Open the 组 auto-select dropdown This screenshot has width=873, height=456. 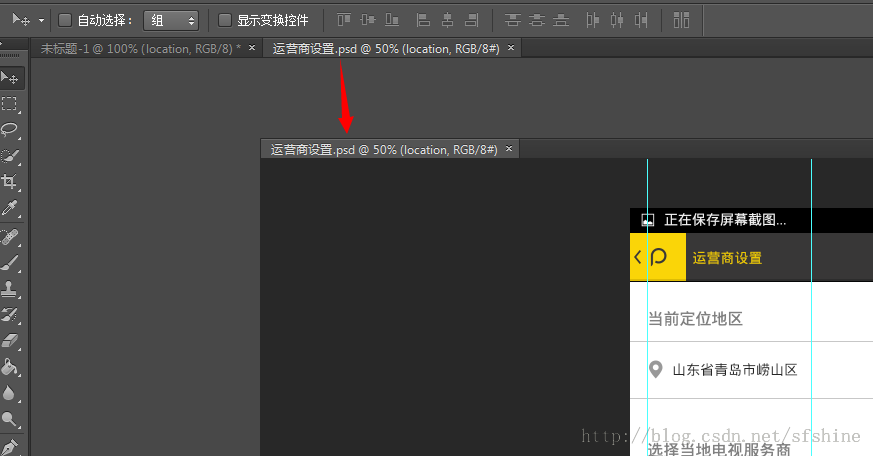coord(171,21)
